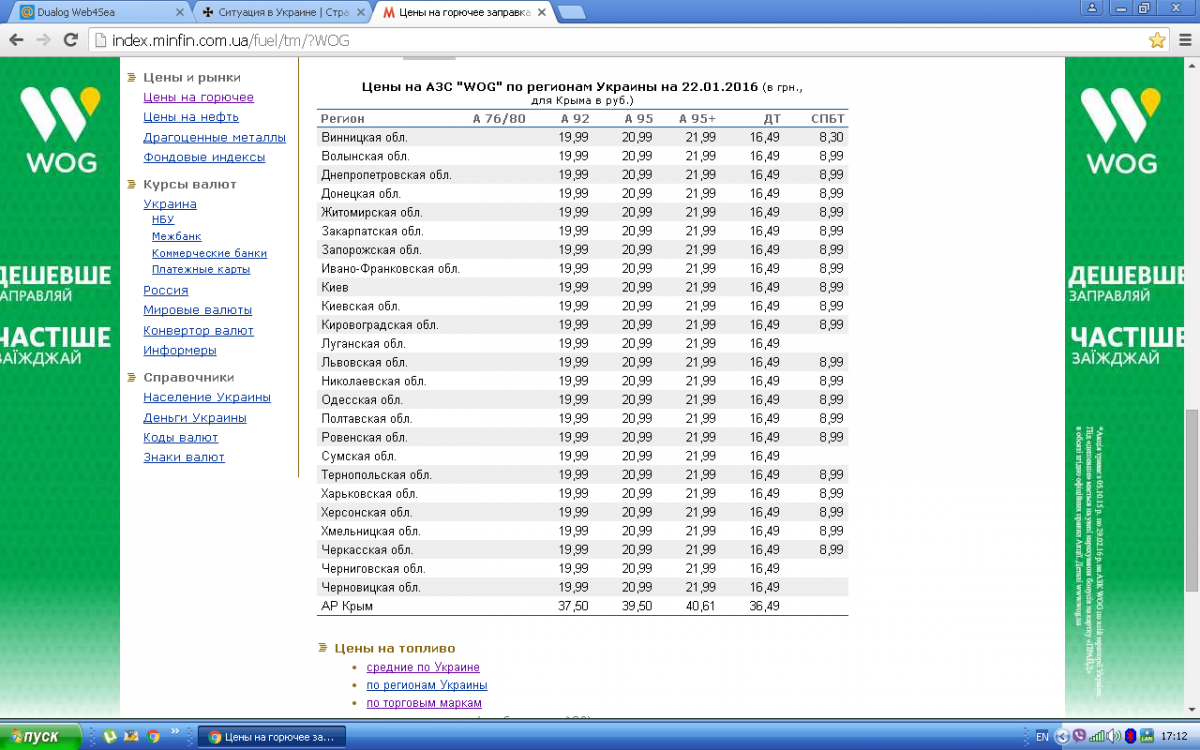1200x750 pixels.
Task: Click the network signal strength tray icon
Action: click(1097, 737)
